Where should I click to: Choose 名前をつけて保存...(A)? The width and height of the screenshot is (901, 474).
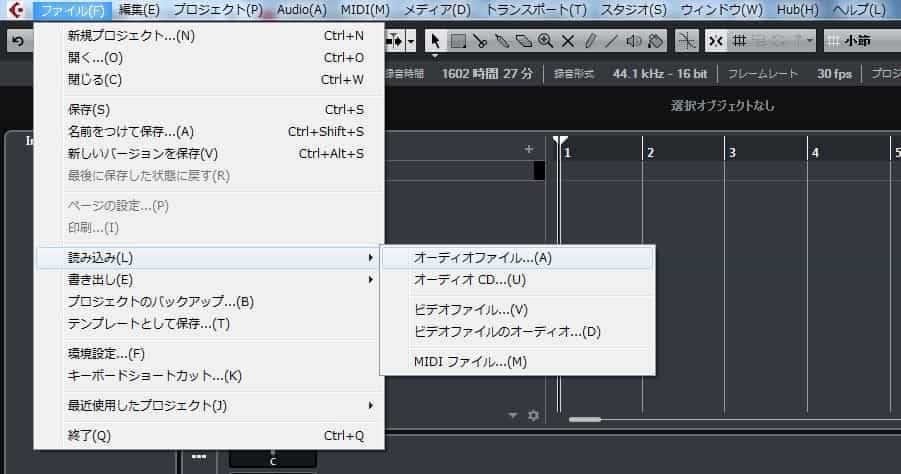[209, 132]
